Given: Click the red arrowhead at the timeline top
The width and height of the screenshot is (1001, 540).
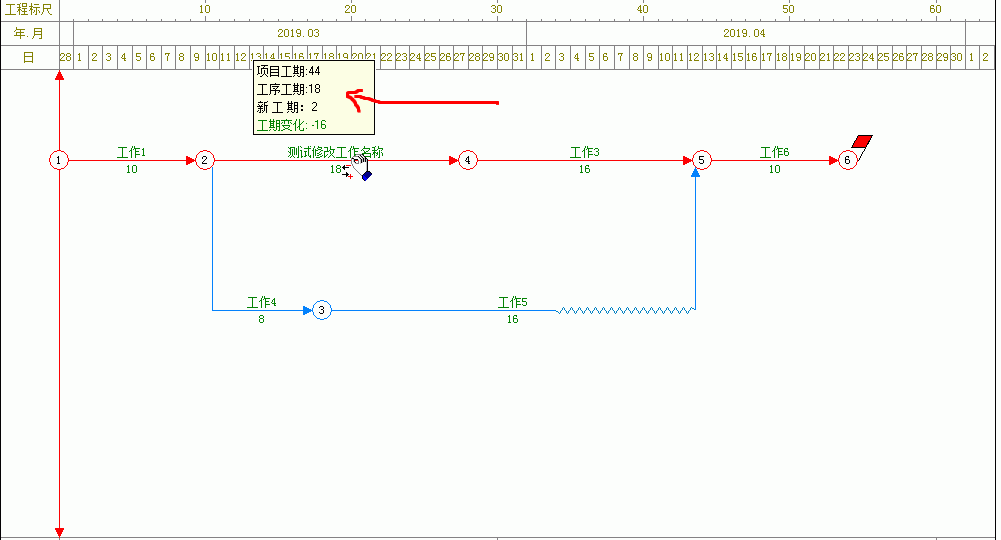Looking at the screenshot, I should click(59, 76).
